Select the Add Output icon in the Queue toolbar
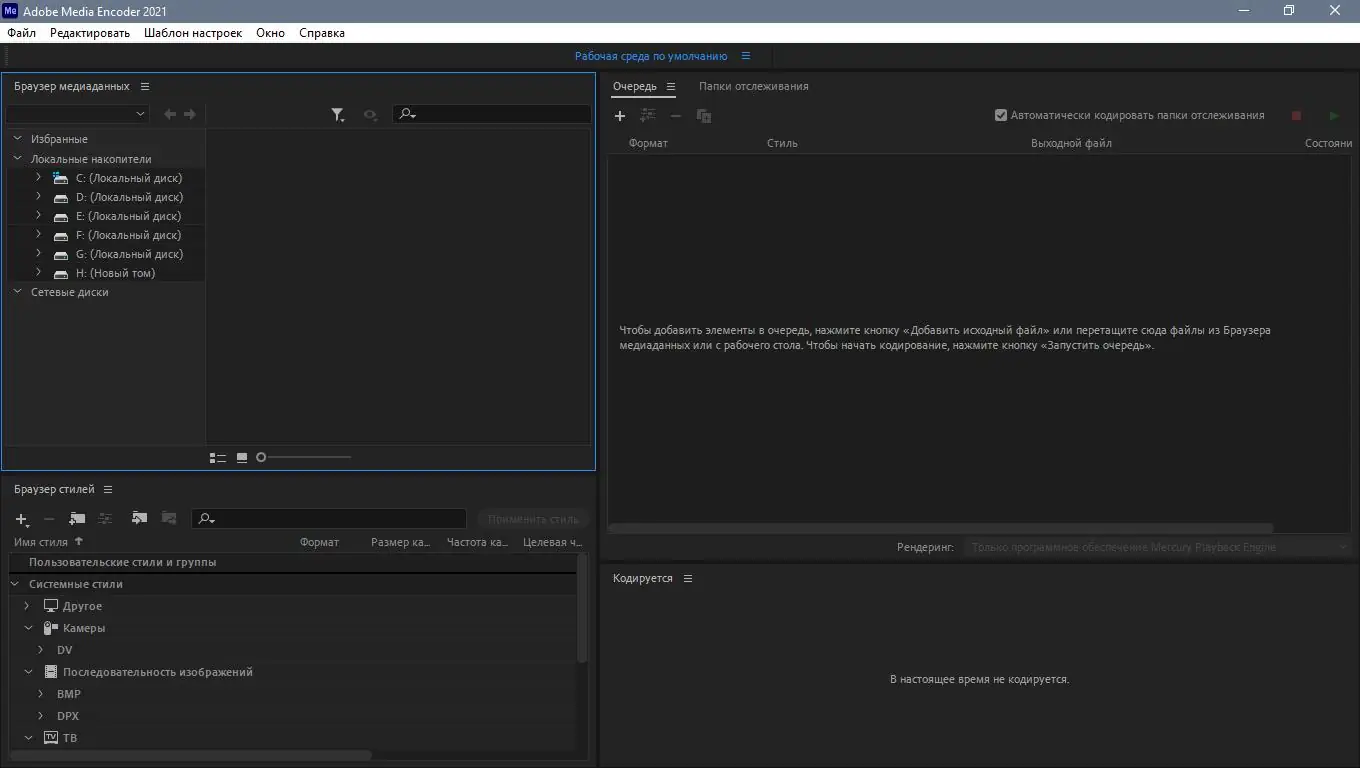 (647, 116)
